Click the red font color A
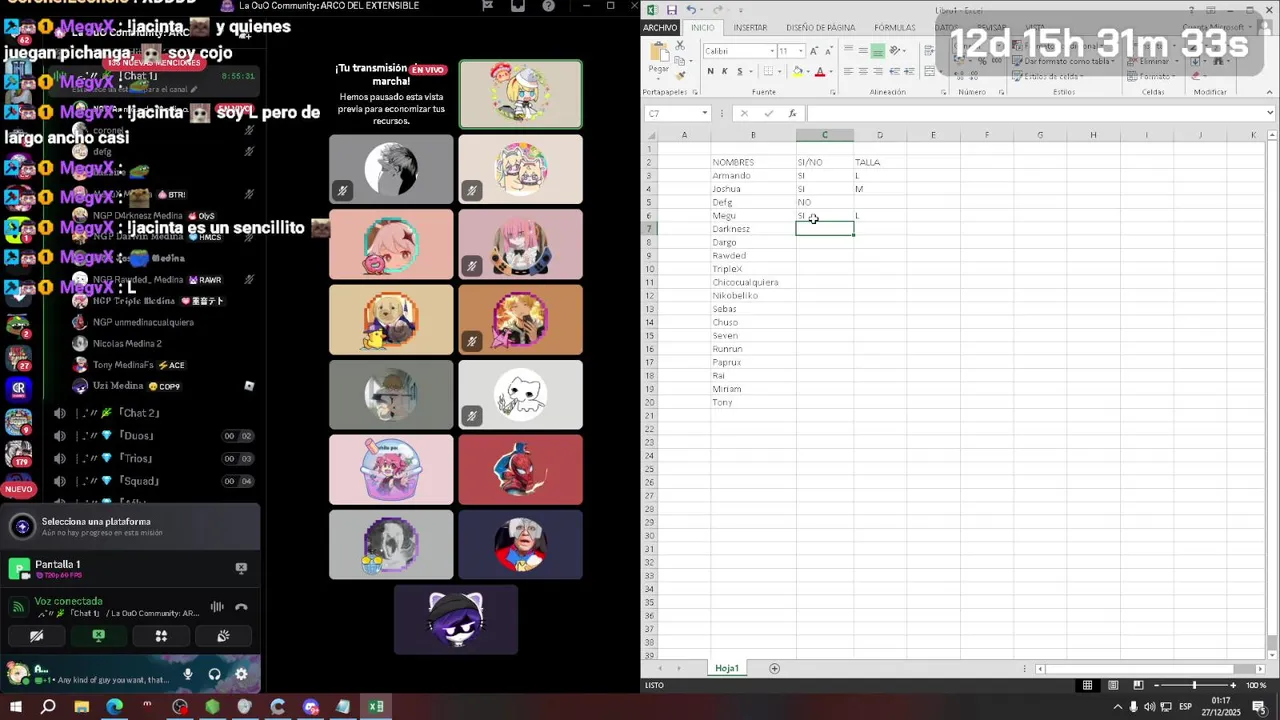The width and height of the screenshot is (1280, 720). point(820,71)
